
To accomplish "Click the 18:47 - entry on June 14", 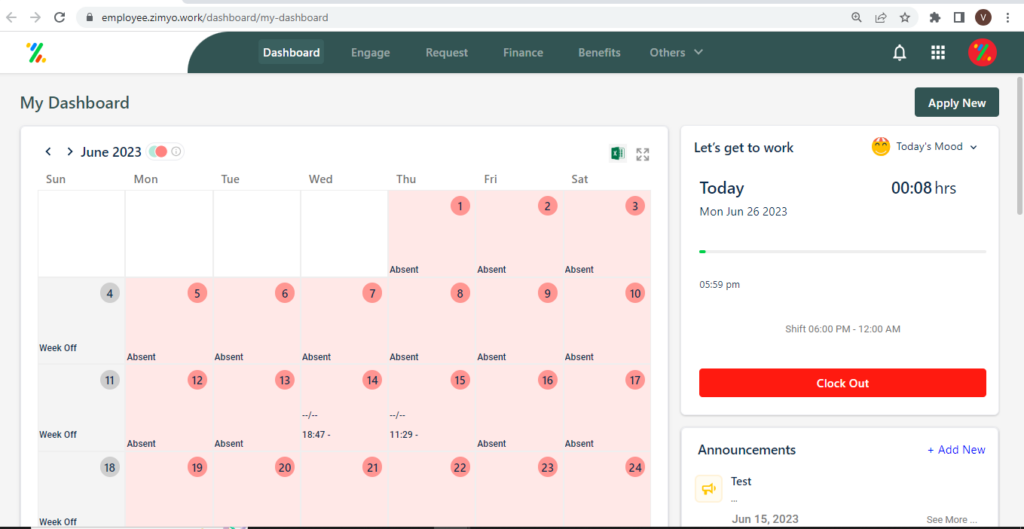I will point(316,434).
